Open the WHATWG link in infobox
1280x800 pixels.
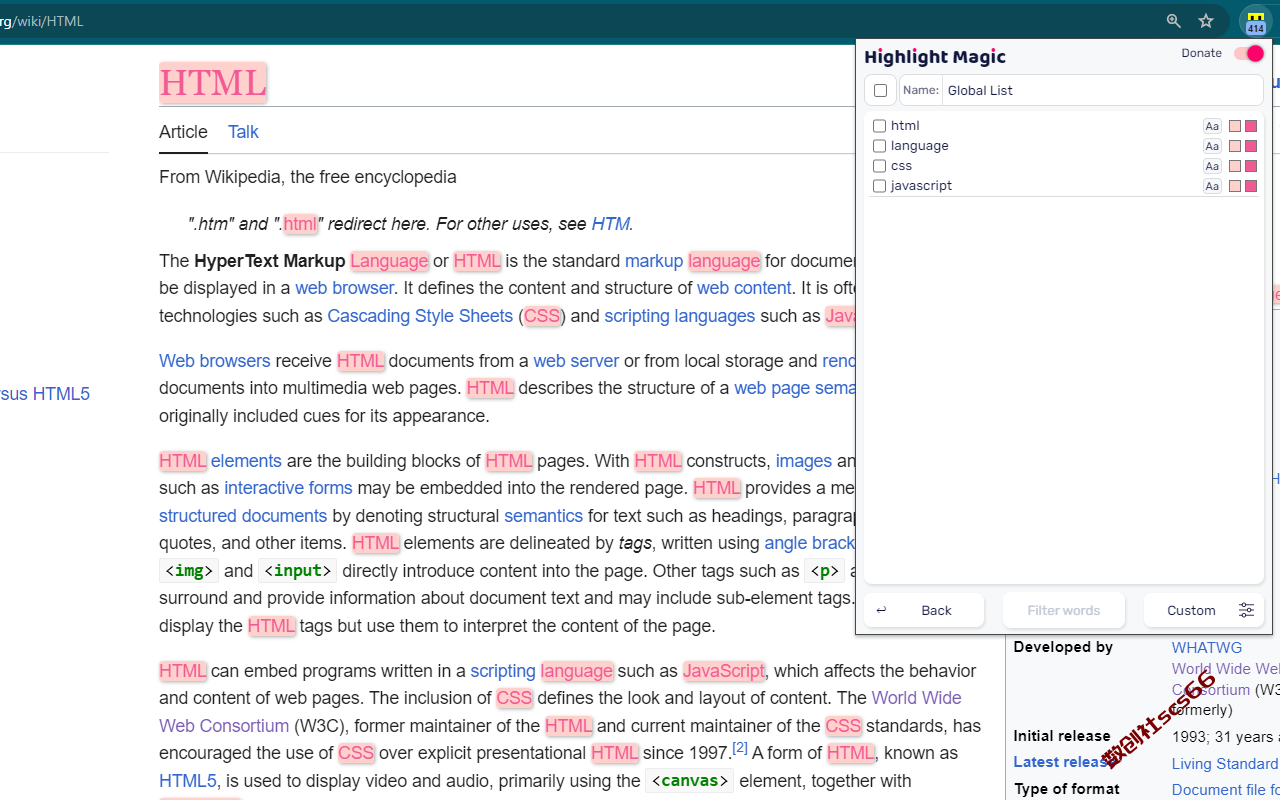point(1207,648)
